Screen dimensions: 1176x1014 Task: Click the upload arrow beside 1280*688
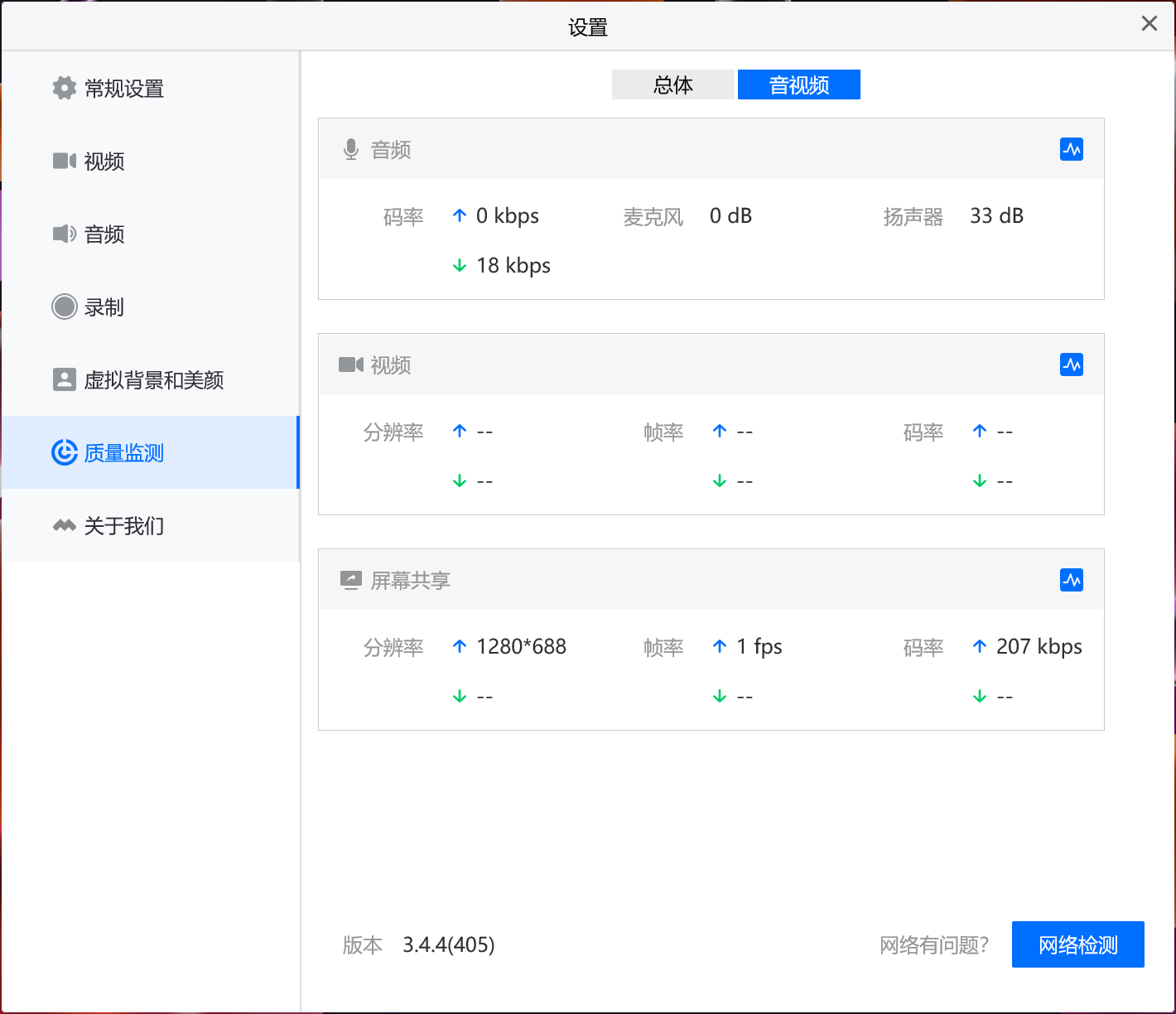tap(460, 646)
